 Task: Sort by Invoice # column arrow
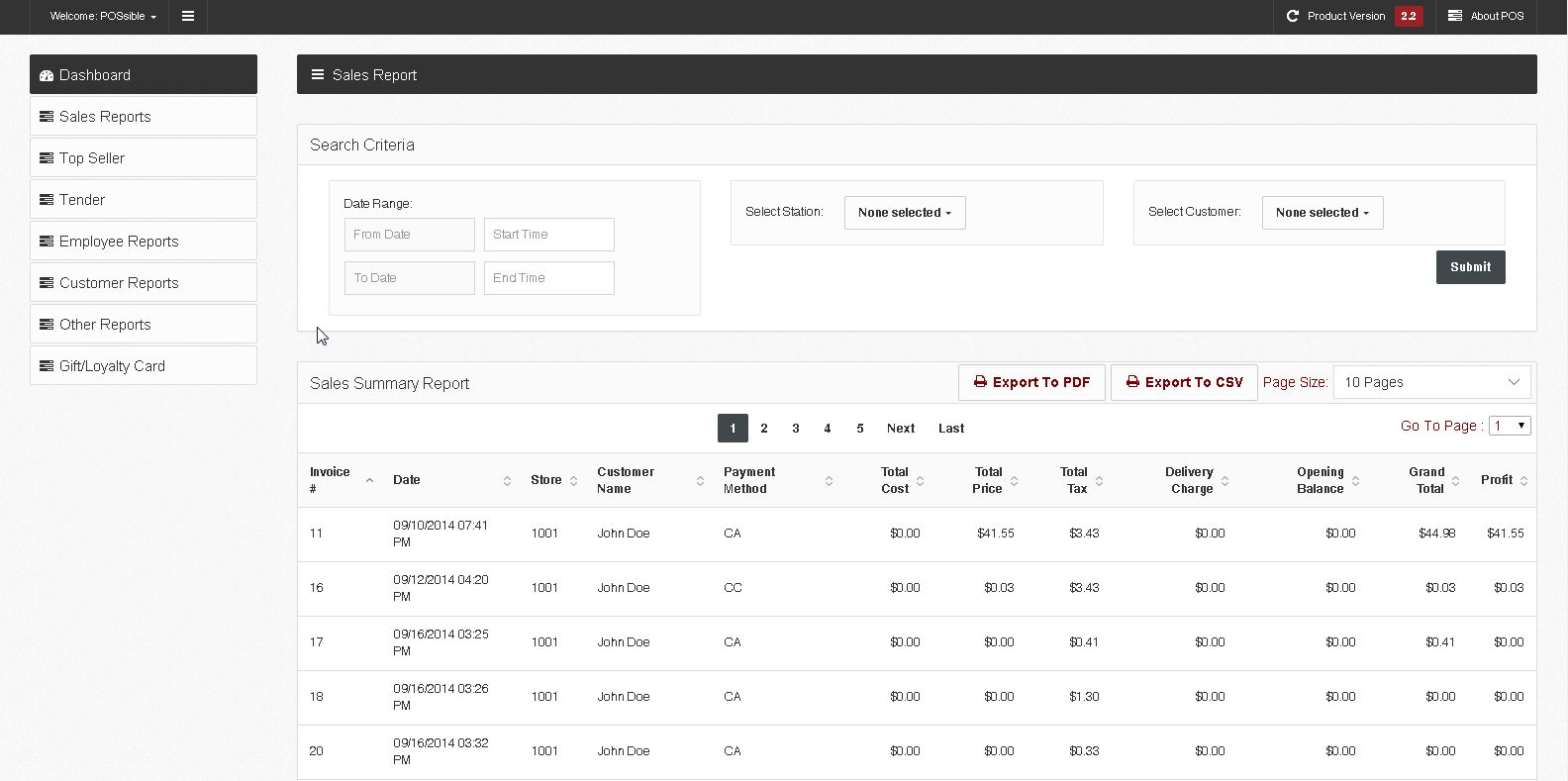[x=369, y=481]
